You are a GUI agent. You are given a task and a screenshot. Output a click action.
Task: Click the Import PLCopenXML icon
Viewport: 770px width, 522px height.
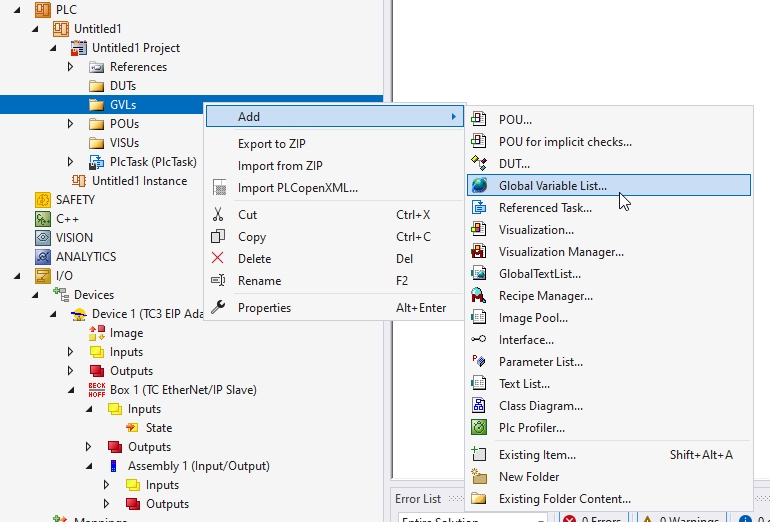[x=220, y=187]
